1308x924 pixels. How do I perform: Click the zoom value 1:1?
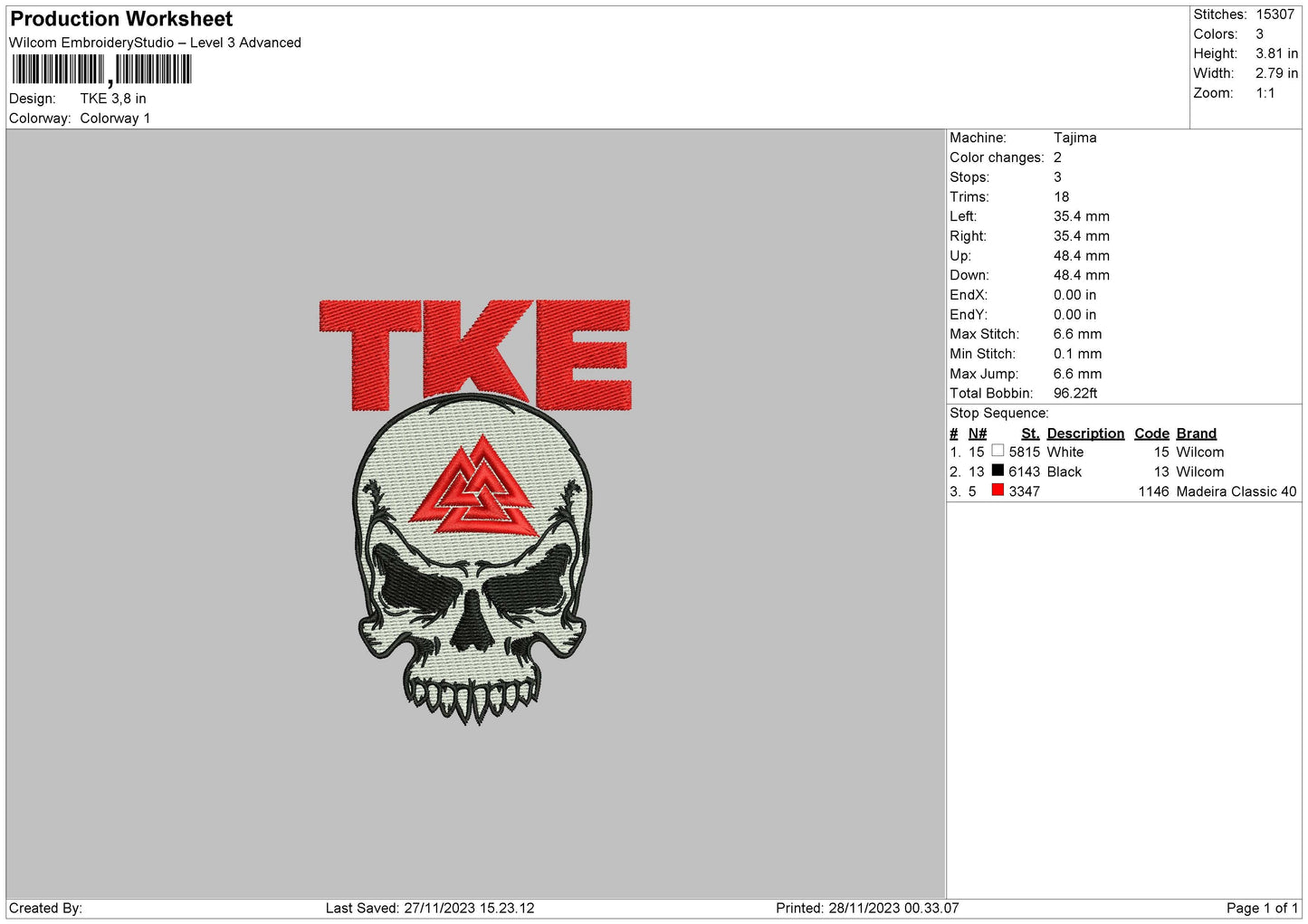pyautogui.click(x=1265, y=93)
